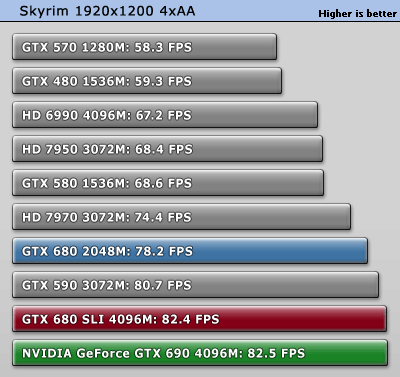Select the GTX 590 3072M 80.7 FPS bar
This screenshot has width=400, height=377.
pos(196,285)
